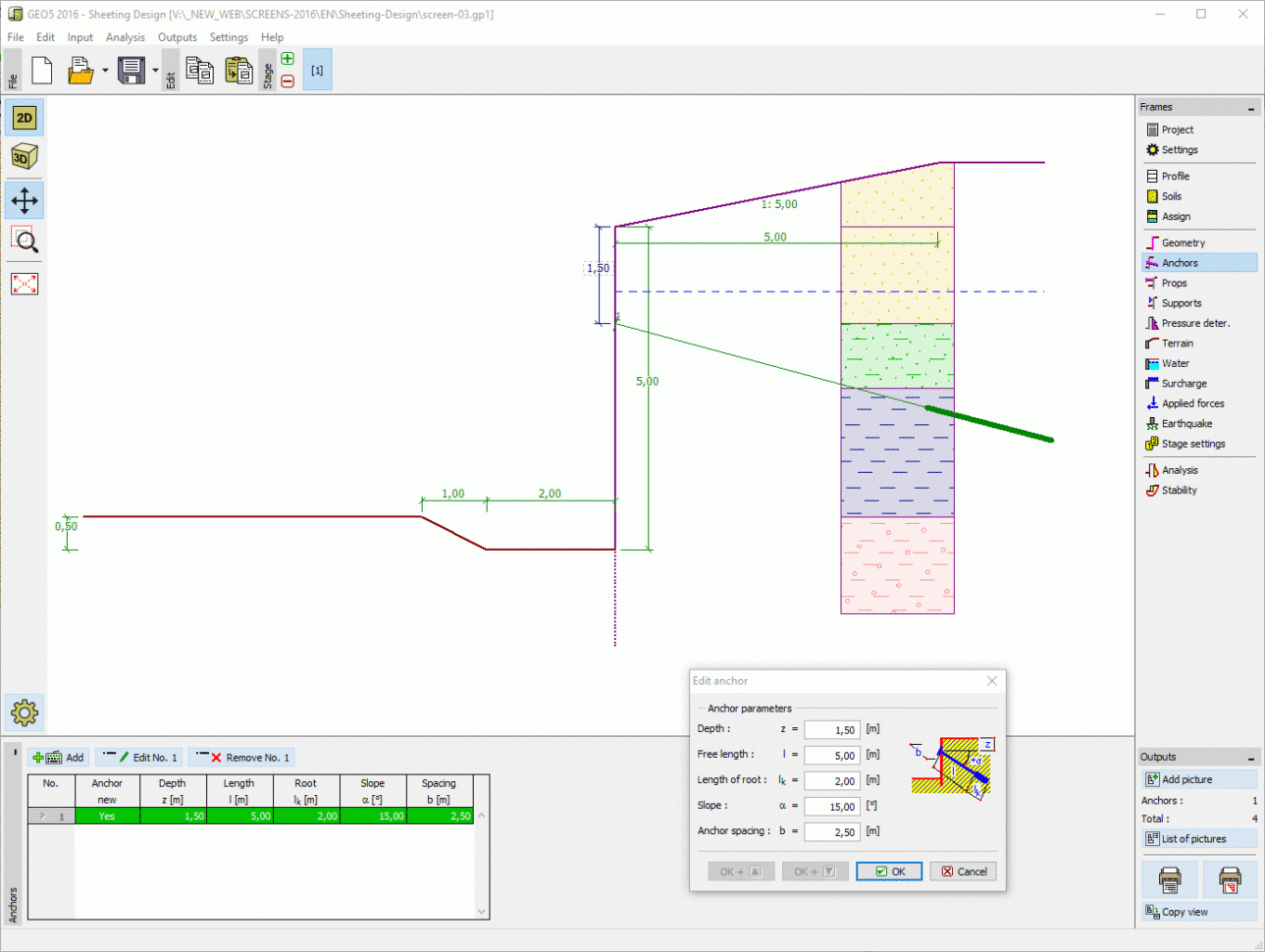Confirm anchor parameters with OK
The height and width of the screenshot is (952, 1265).
(887, 871)
